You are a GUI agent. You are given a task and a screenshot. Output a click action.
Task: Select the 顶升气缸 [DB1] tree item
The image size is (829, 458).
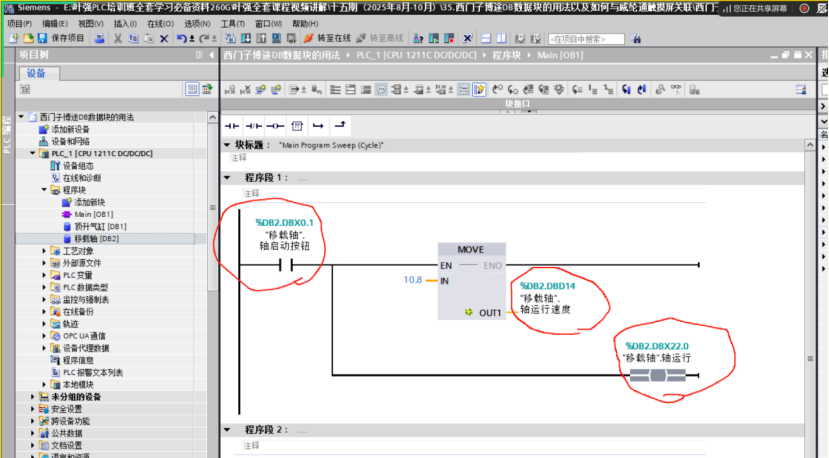pyautogui.click(x=100, y=226)
